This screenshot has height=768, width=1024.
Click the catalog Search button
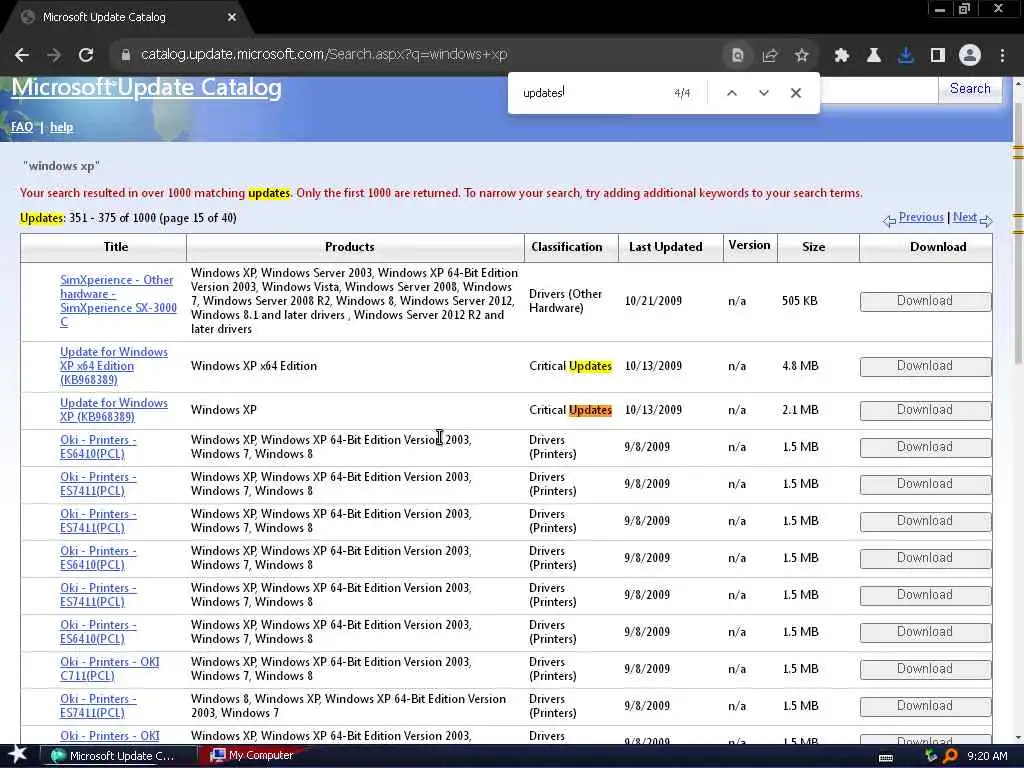click(x=970, y=89)
